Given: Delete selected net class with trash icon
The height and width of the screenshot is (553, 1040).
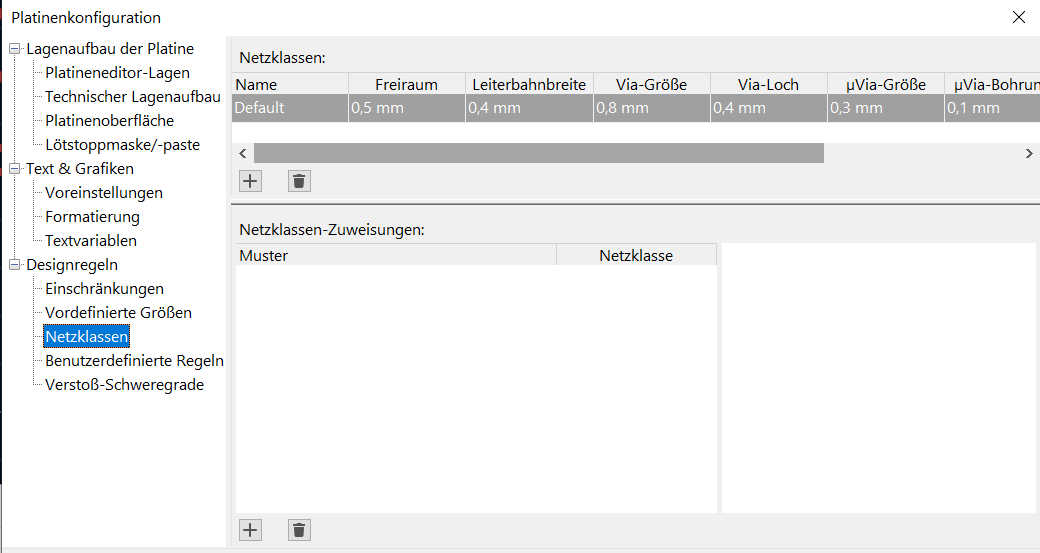Looking at the screenshot, I should coord(299,181).
